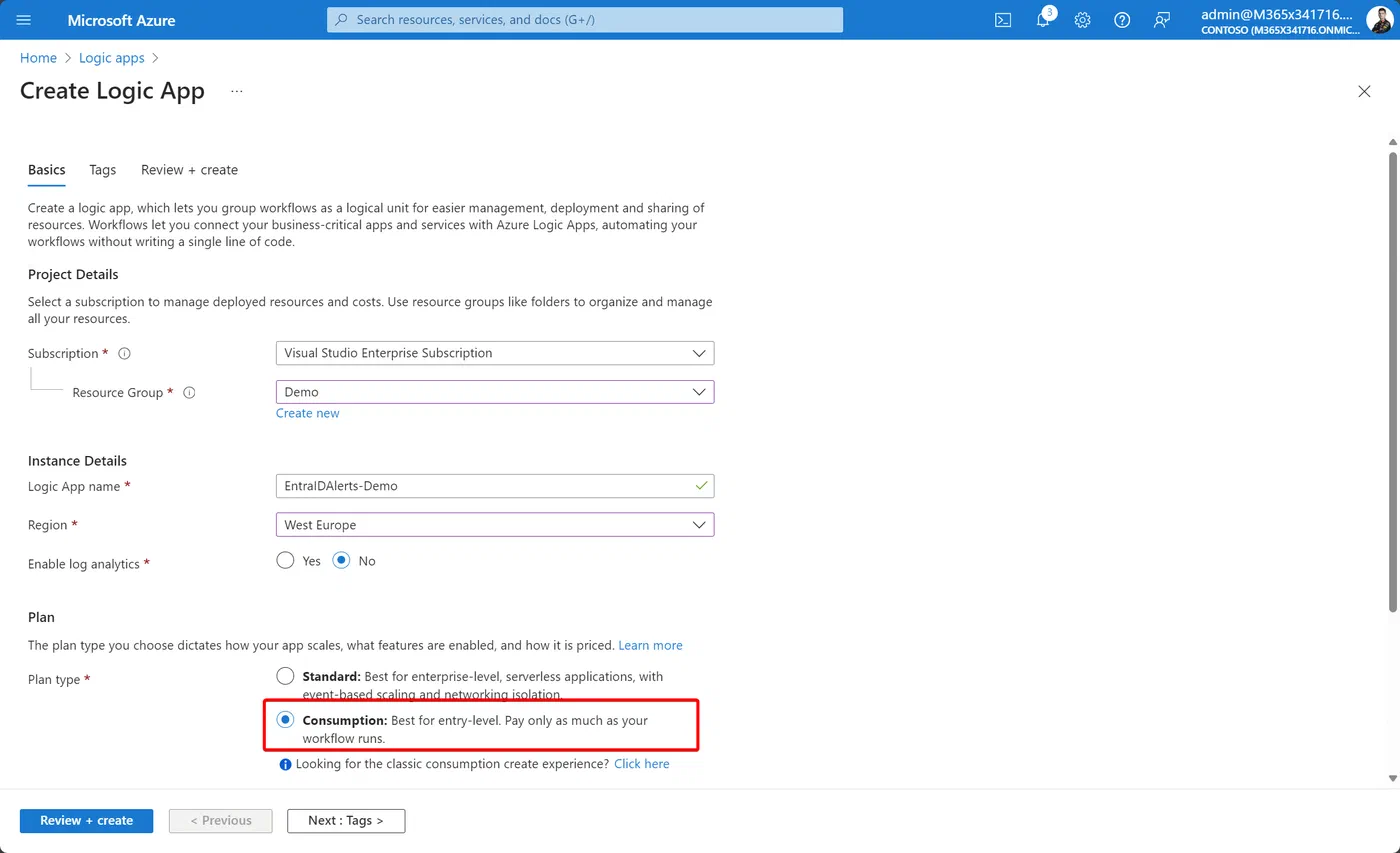
Task: Click the scroll down arrow of page
Action: (1392, 778)
